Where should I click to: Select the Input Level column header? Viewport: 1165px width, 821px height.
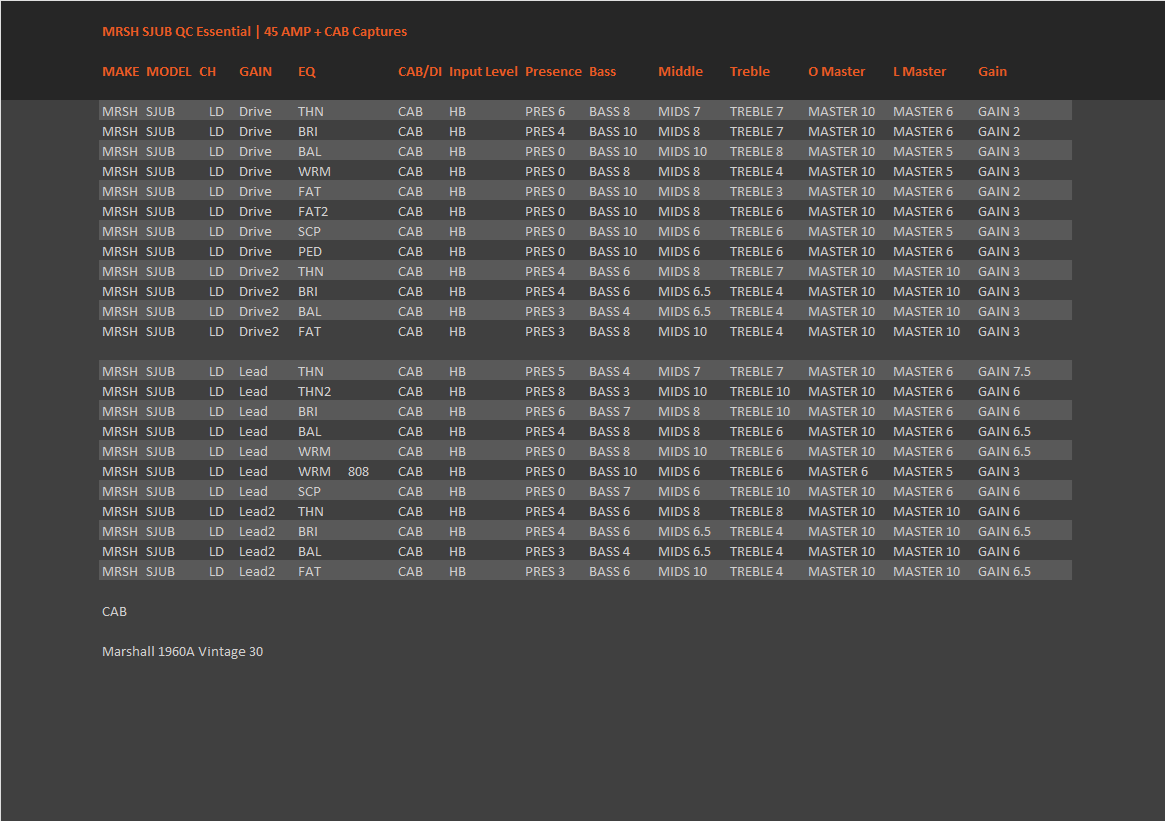point(483,72)
